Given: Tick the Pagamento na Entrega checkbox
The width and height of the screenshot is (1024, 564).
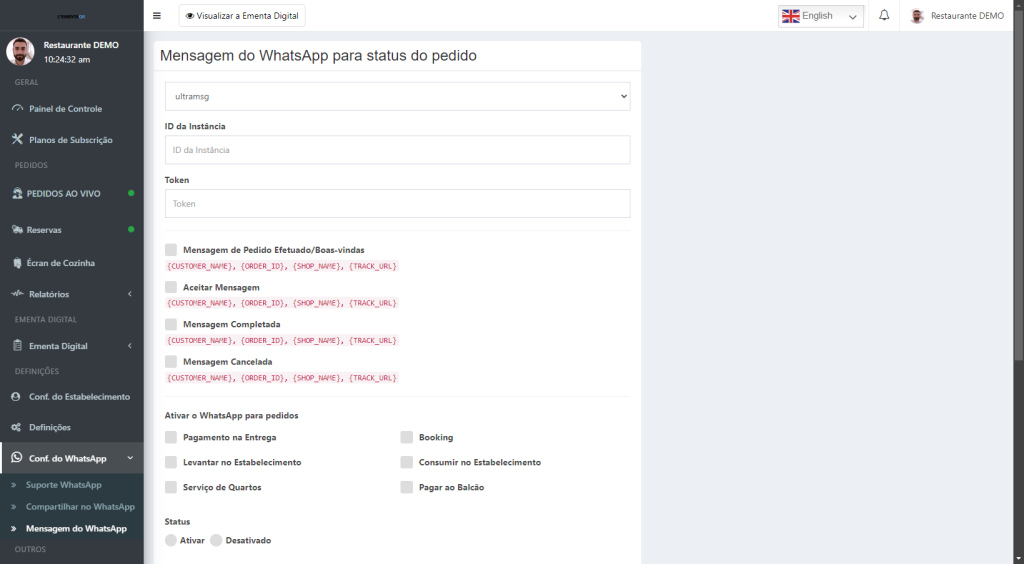Looking at the screenshot, I should [x=171, y=437].
